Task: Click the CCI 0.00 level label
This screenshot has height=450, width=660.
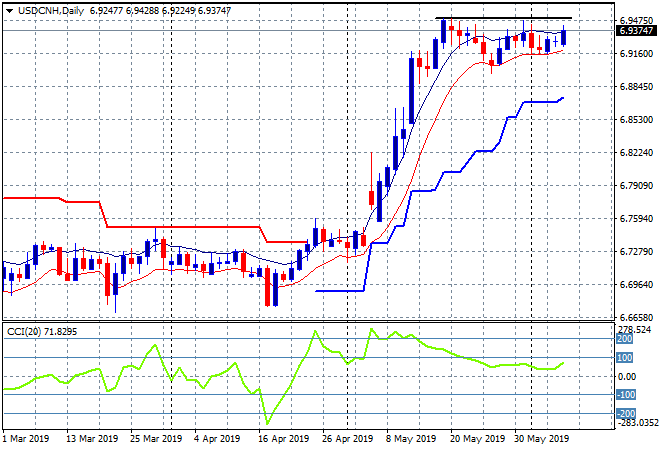Action: coord(627,377)
